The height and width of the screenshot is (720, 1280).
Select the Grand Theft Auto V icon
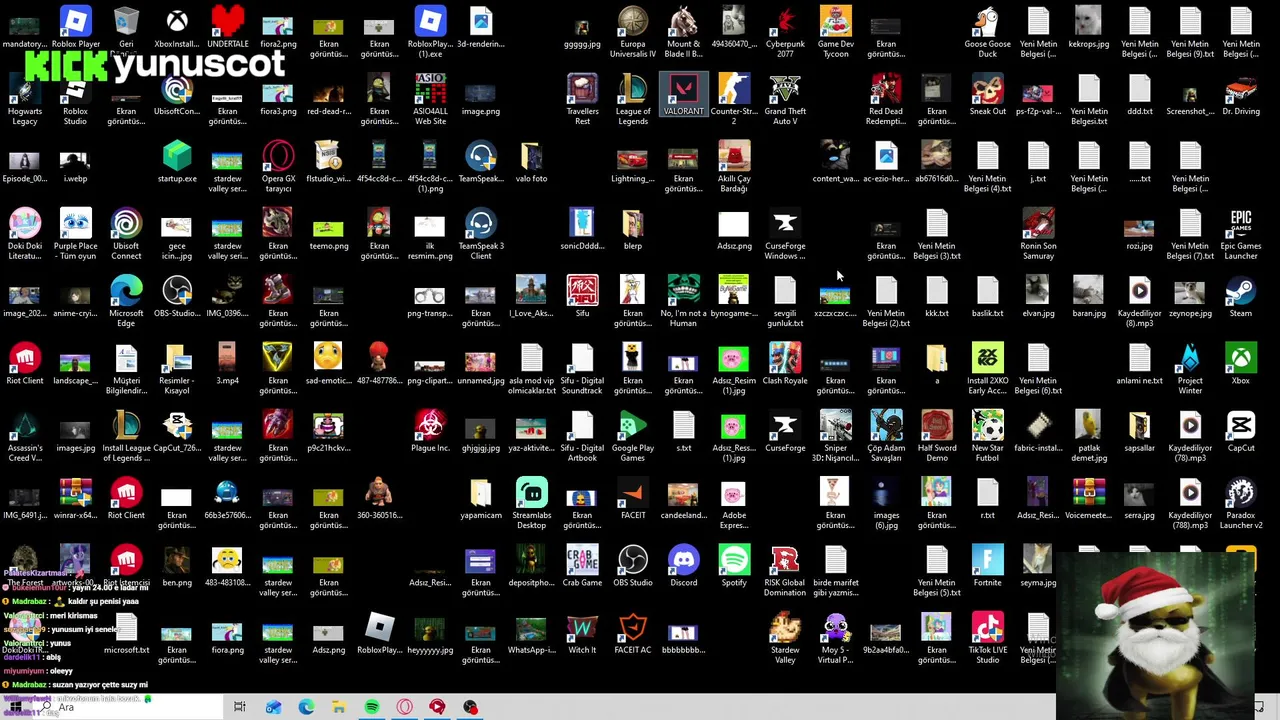[785, 98]
